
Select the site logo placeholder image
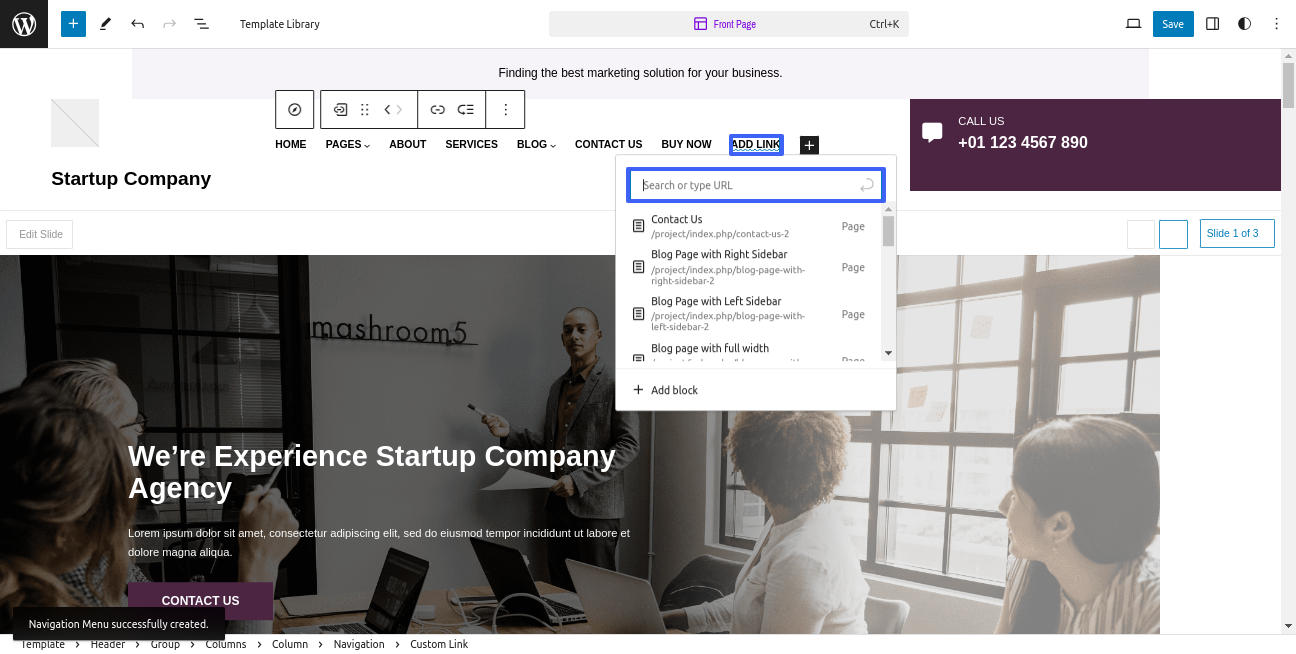click(75, 123)
